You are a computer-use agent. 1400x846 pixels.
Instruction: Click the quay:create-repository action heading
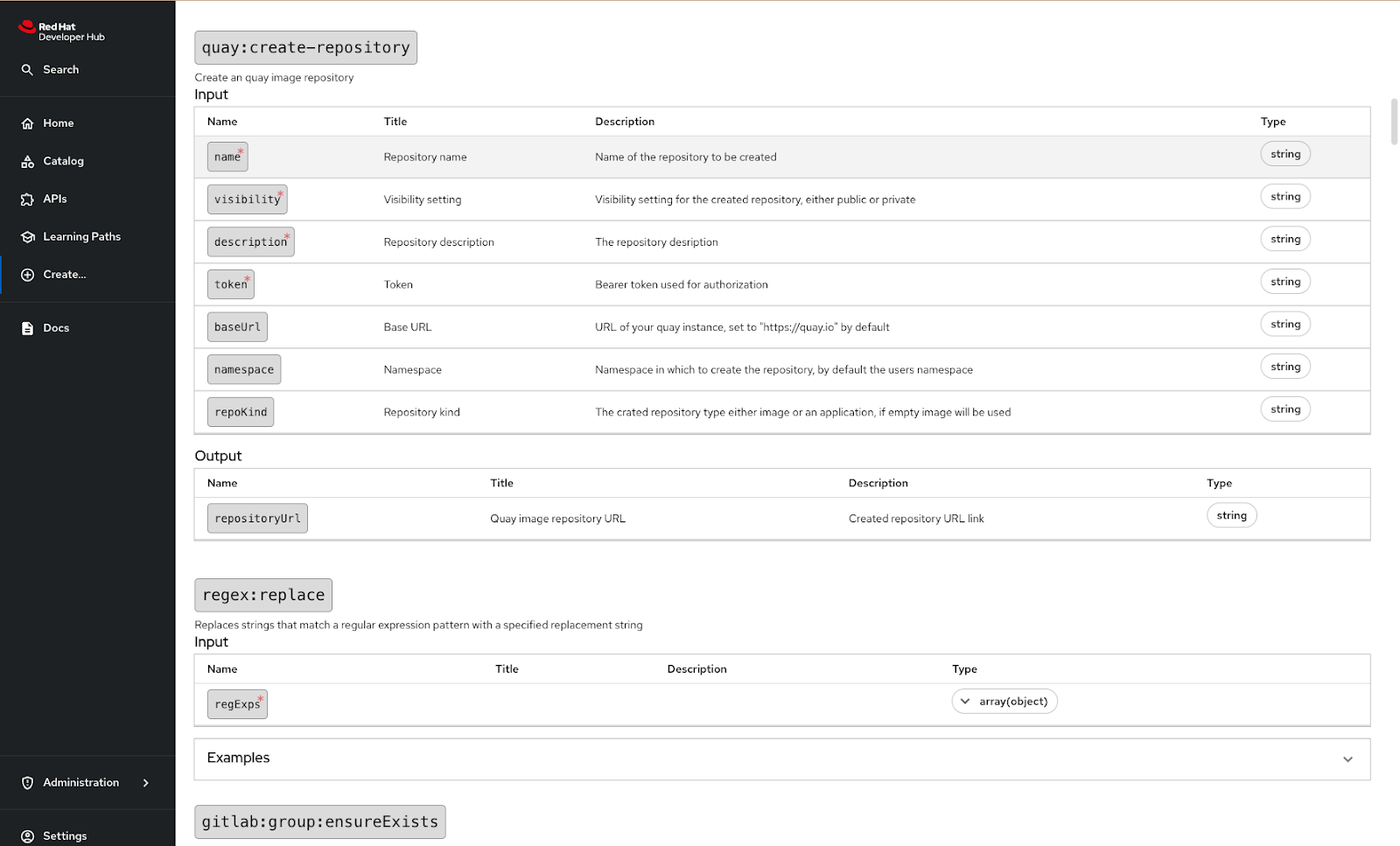(305, 48)
